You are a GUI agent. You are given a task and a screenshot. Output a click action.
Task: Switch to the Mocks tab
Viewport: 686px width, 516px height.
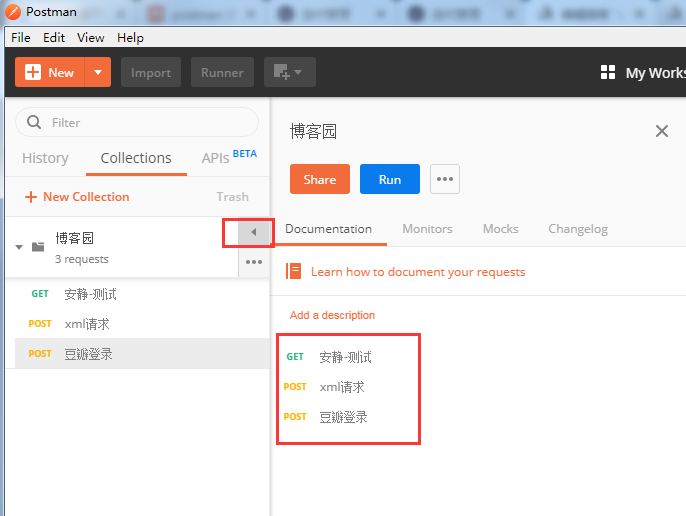[x=500, y=229]
